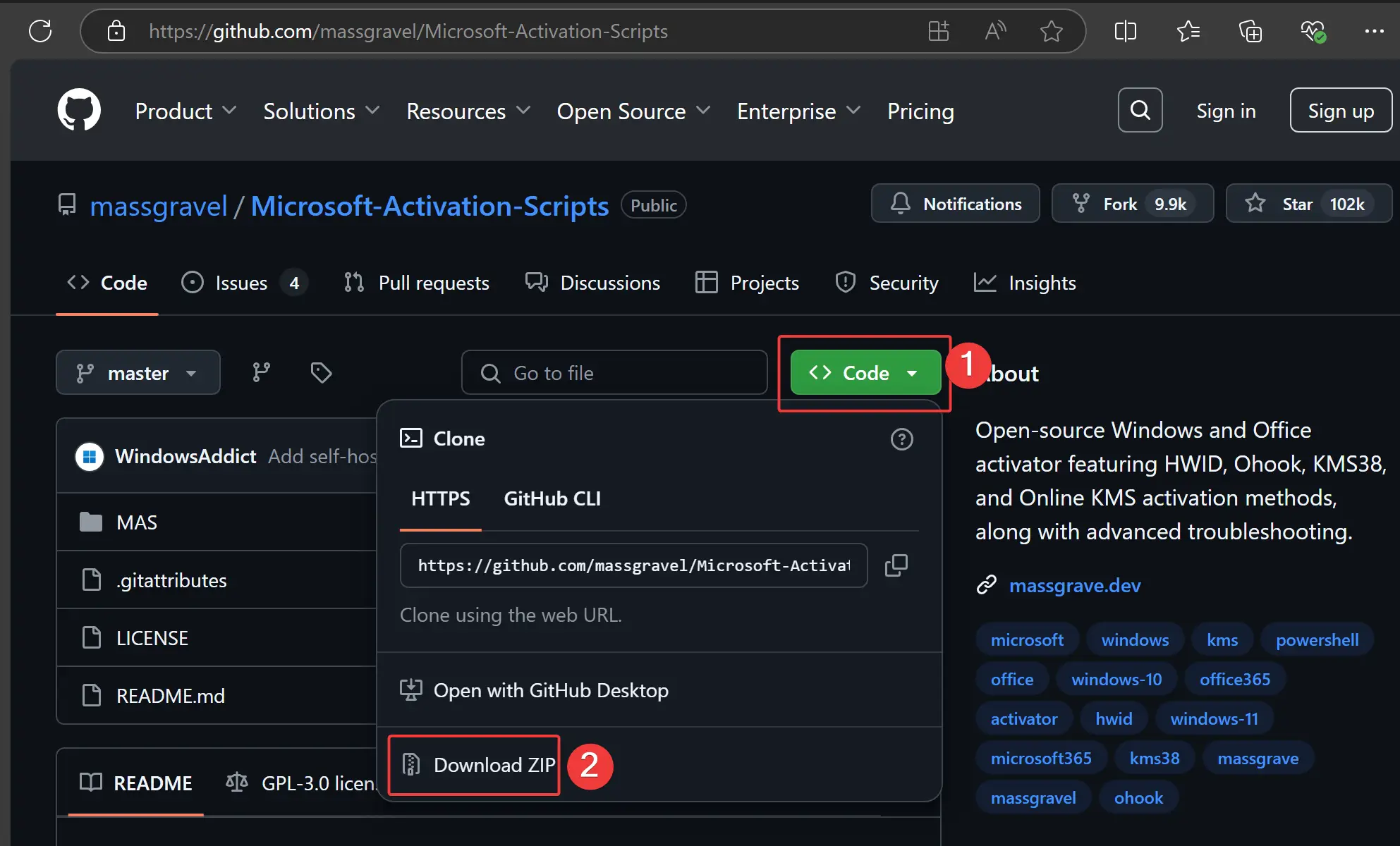Open split screen from the browser toolbar
Image resolution: width=1400 pixels, height=846 pixels.
point(1125,31)
